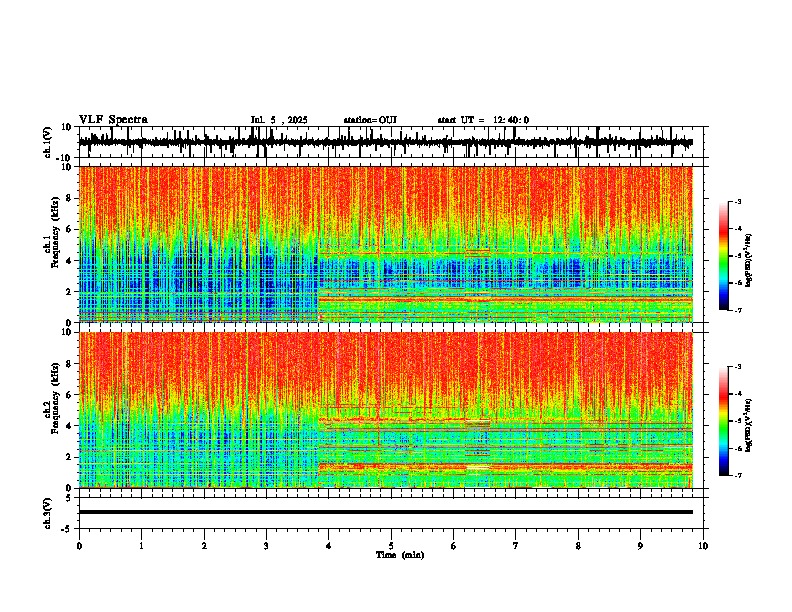Screen dimensions: 792x612
Task: Click the '5' tick on ch.3(V) axis
Action: click(x=70, y=498)
